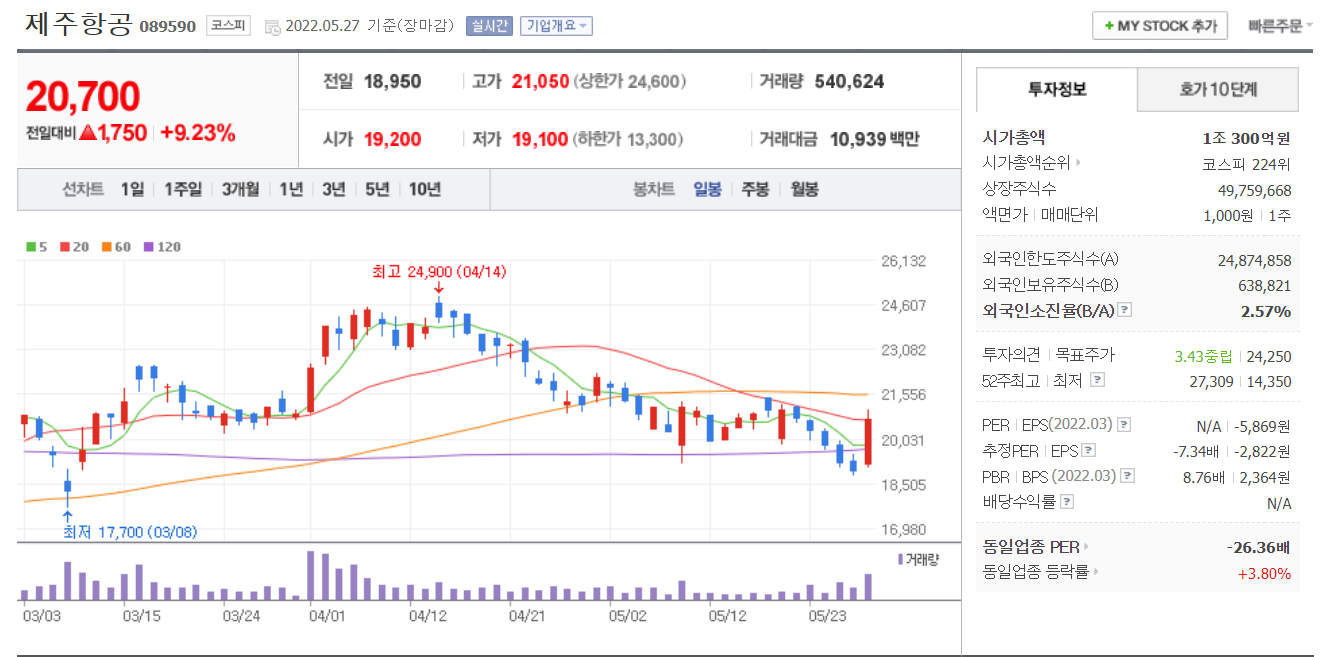Select the 5년 line chart period

click(x=377, y=189)
